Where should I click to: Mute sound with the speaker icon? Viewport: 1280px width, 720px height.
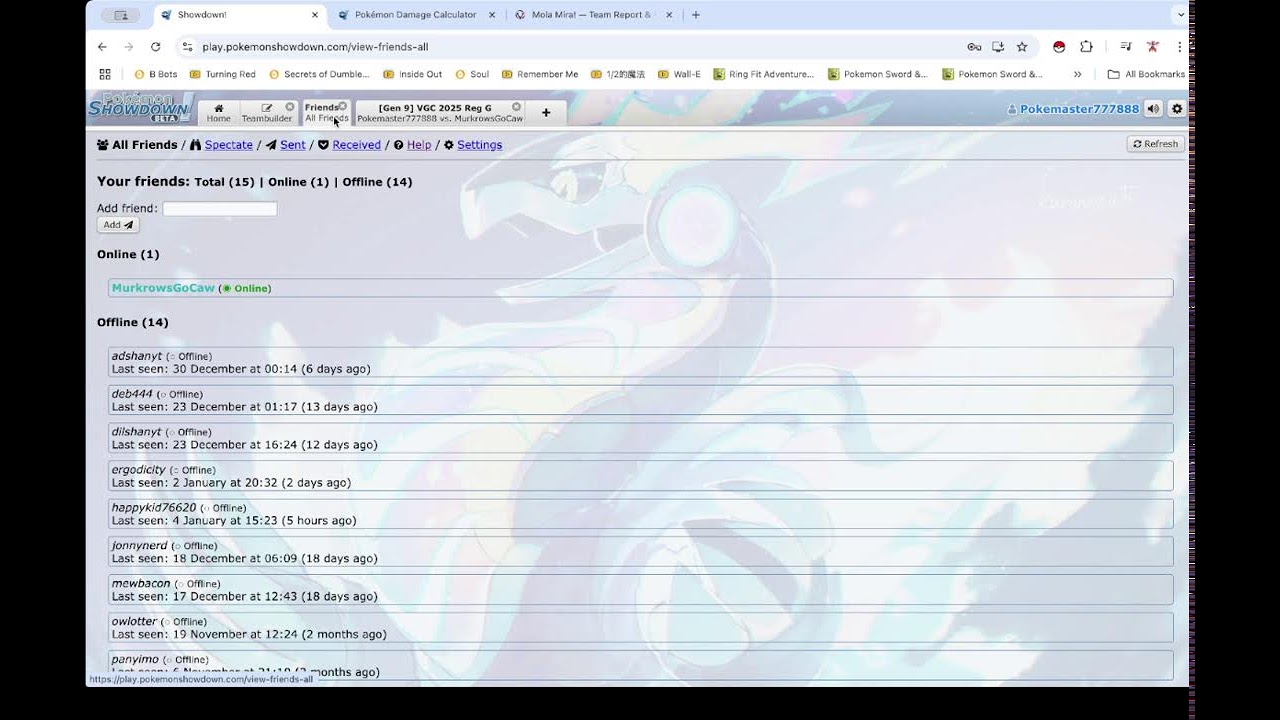tap(1153, 109)
